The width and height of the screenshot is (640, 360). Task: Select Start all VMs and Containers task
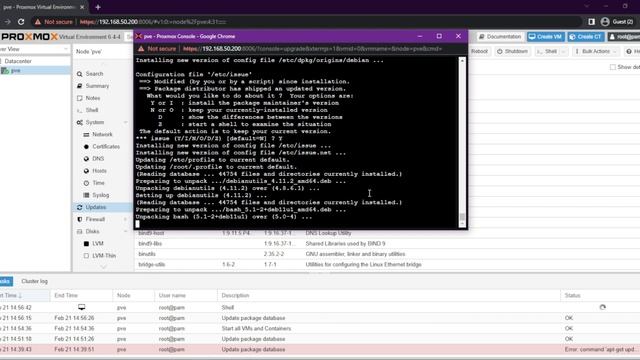coord(320,328)
